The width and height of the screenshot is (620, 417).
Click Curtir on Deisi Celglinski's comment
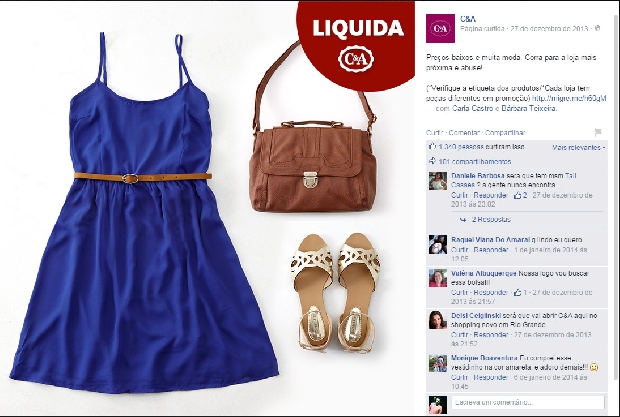point(459,334)
